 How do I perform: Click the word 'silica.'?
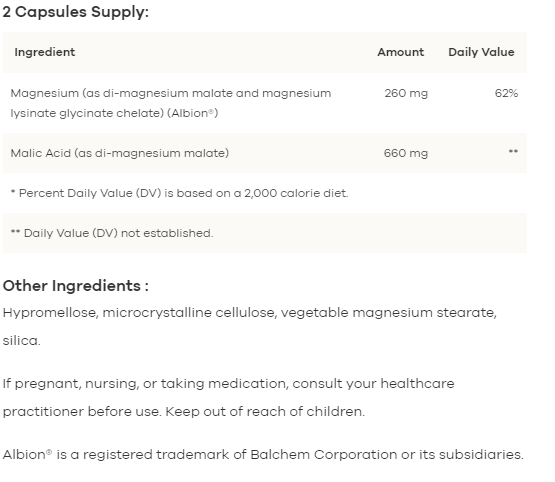pos(22,340)
